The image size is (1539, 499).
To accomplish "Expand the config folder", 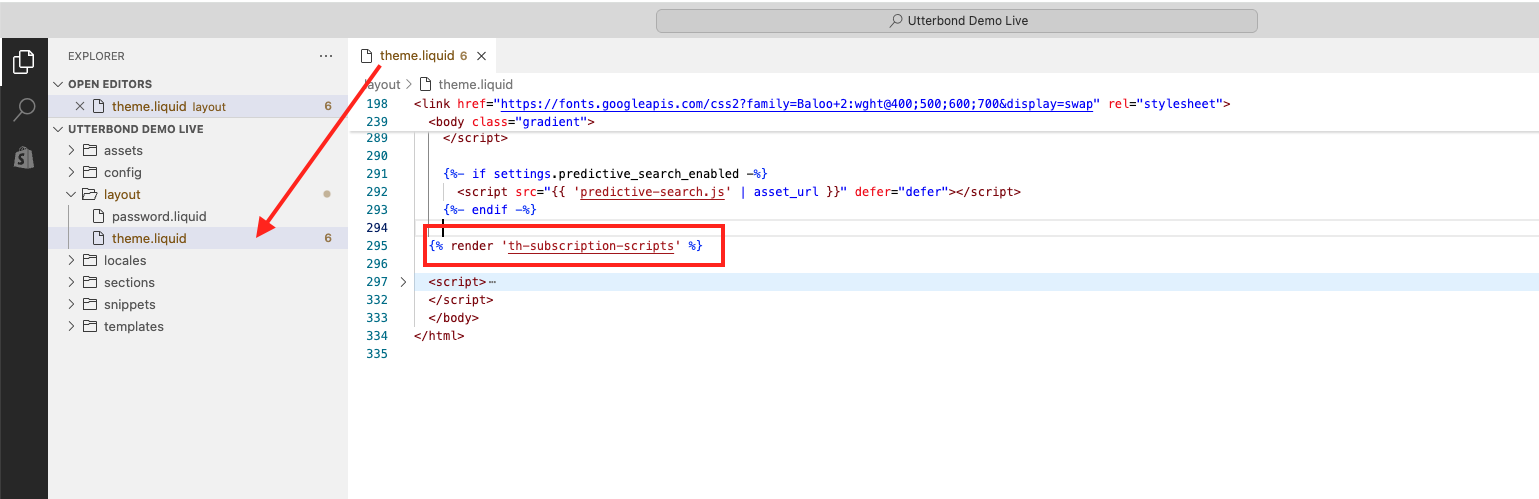I will [71, 172].
